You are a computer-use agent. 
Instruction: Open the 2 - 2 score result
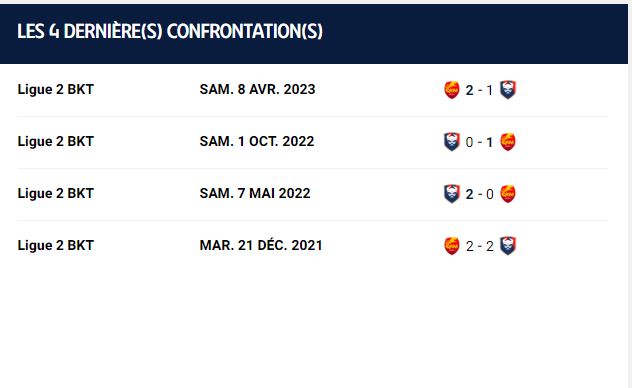pos(479,246)
